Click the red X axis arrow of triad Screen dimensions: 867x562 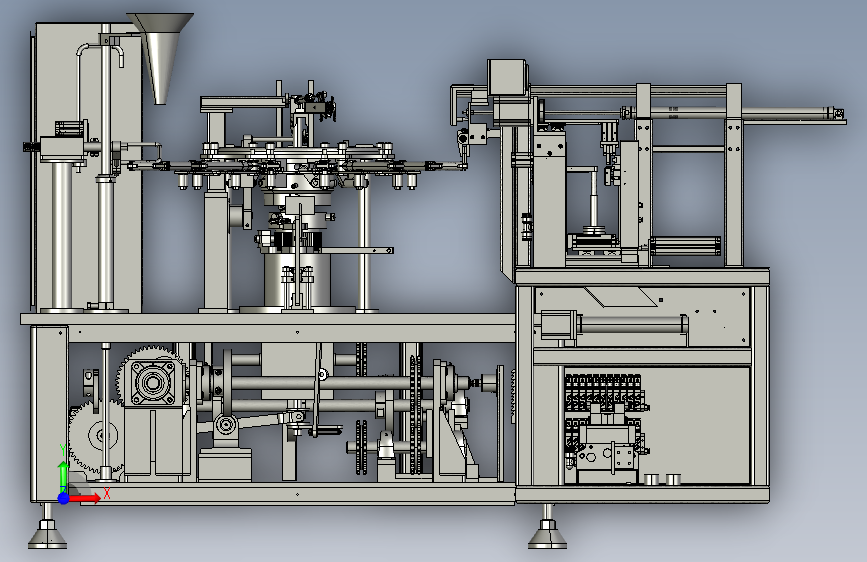(85, 498)
